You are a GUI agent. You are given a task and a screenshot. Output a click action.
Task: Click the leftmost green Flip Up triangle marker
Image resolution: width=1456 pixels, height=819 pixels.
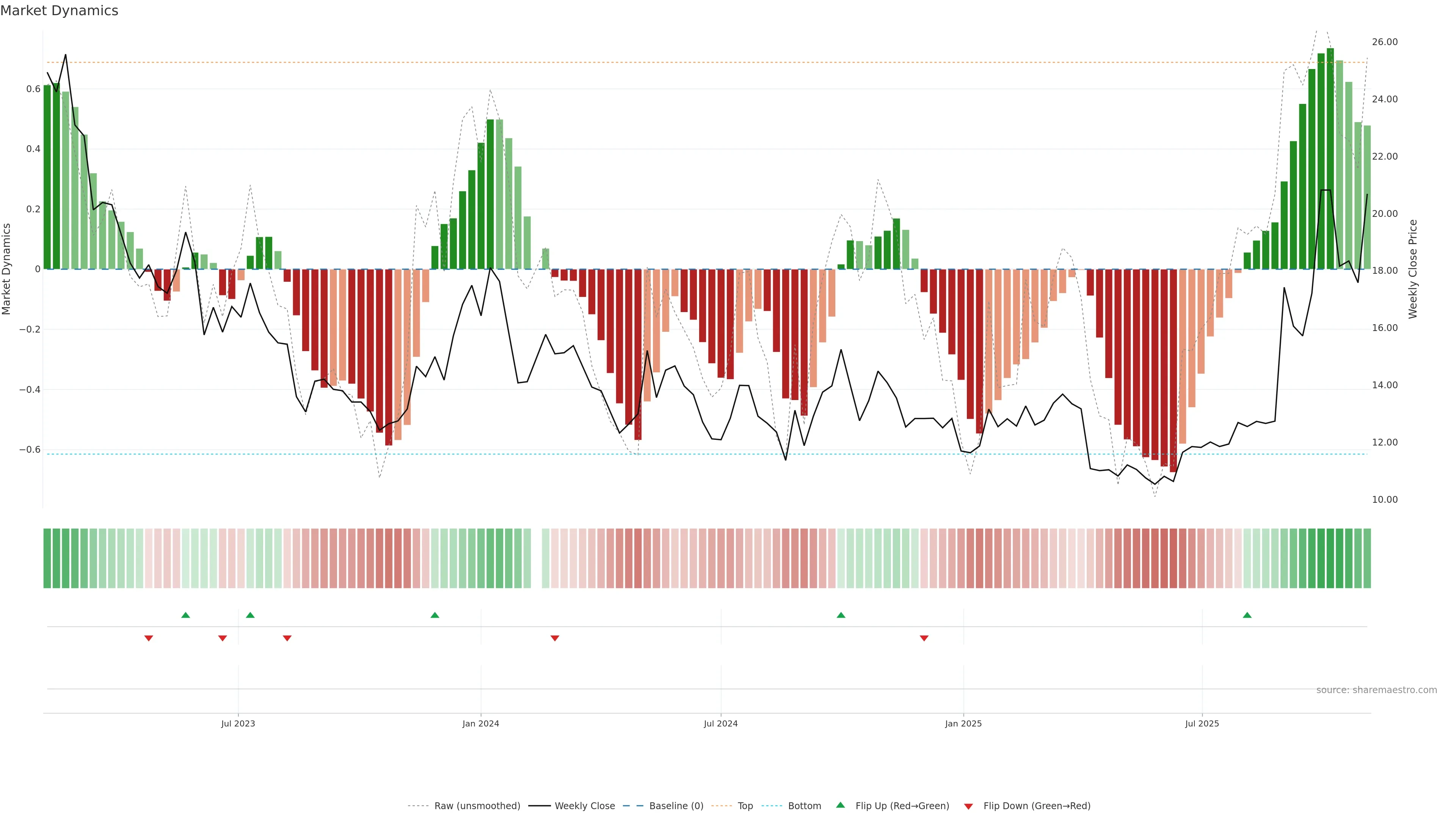click(185, 615)
